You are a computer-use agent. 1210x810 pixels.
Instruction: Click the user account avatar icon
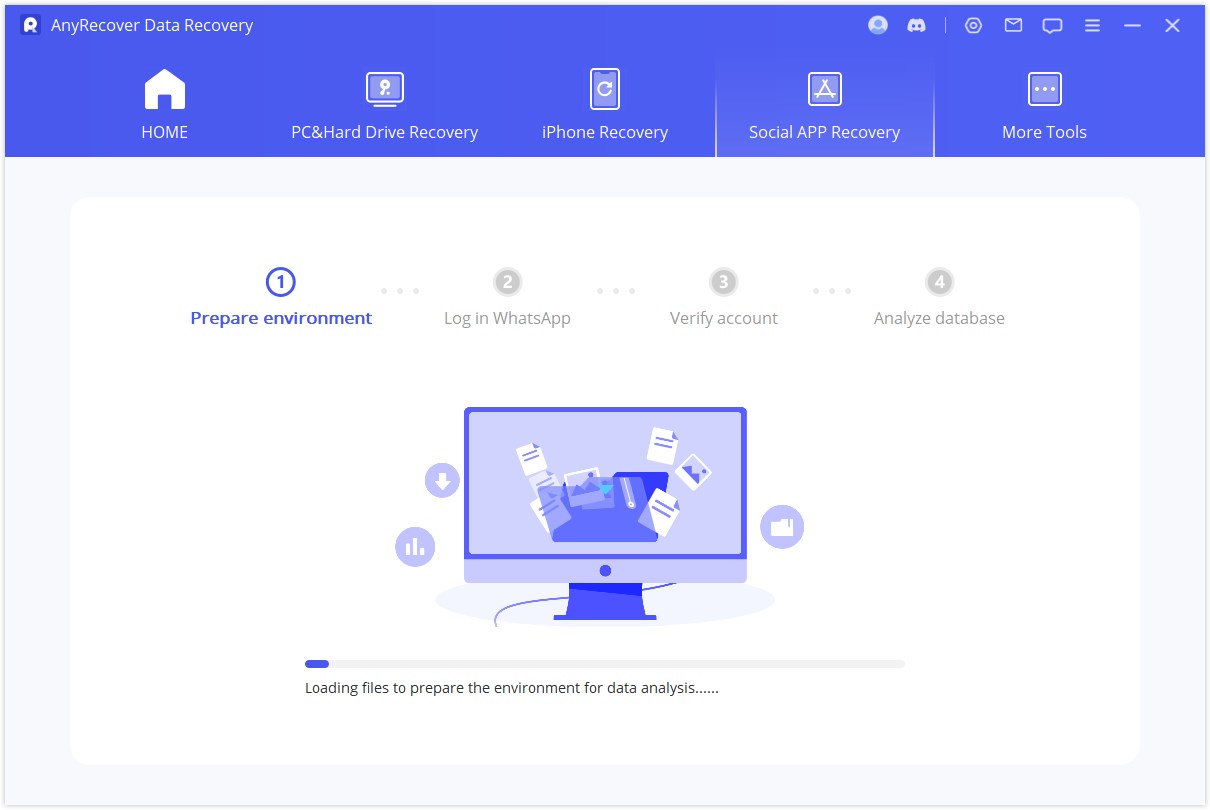877,25
